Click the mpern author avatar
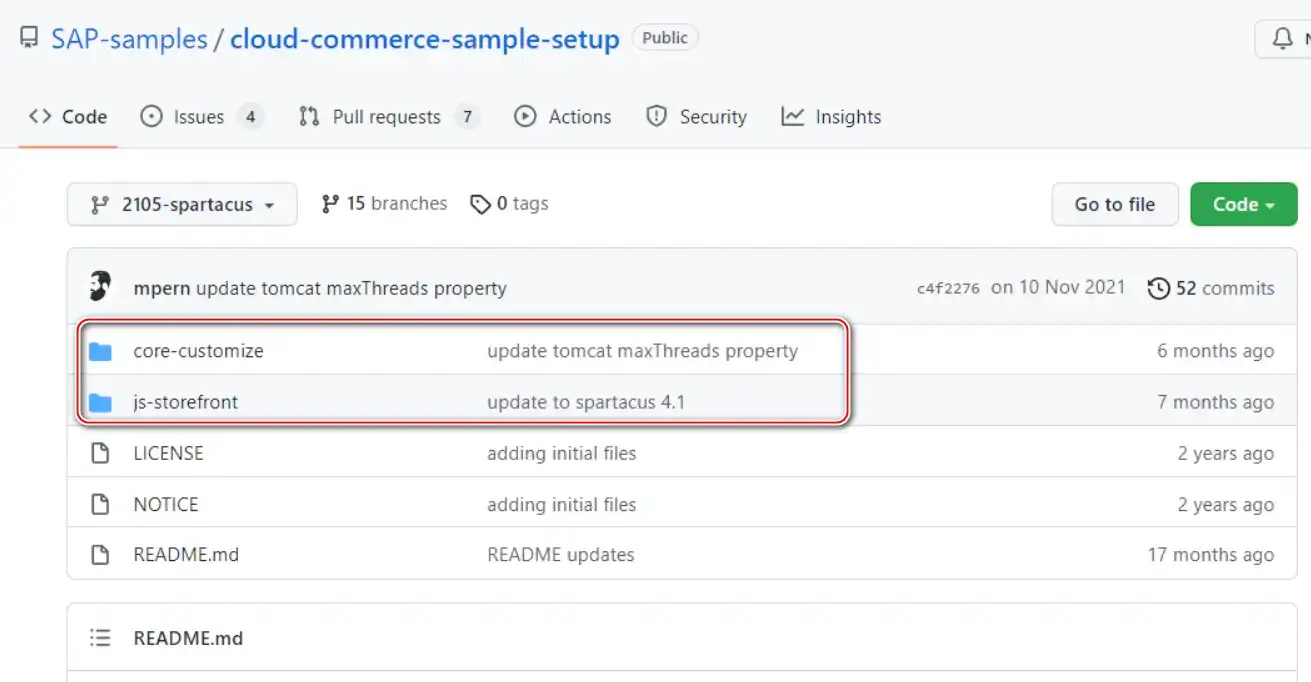This screenshot has width=1311, height=682. coord(100,287)
